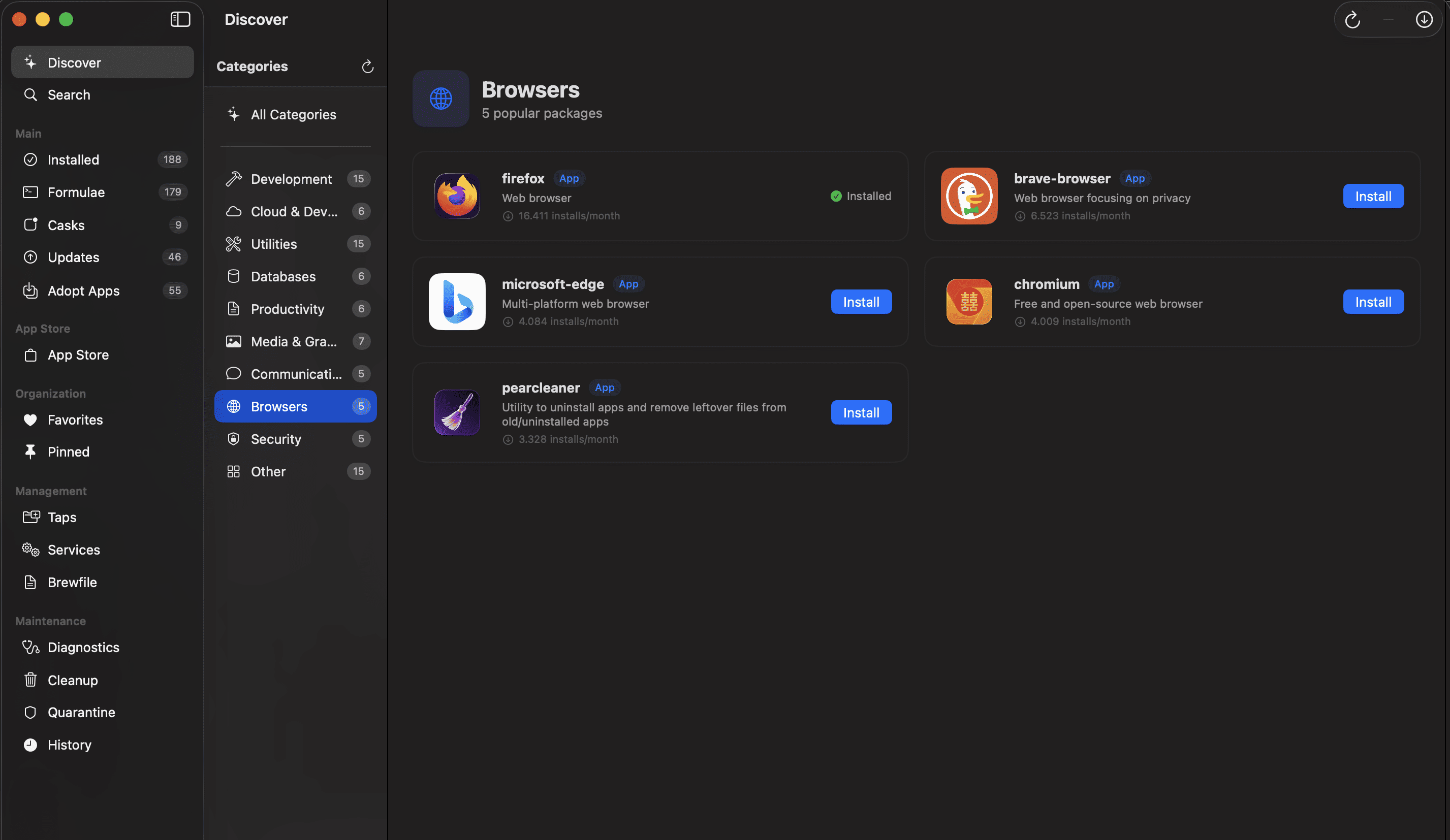This screenshot has height=840, width=1450.
Task: Open the Taps manager
Action: click(x=62, y=516)
